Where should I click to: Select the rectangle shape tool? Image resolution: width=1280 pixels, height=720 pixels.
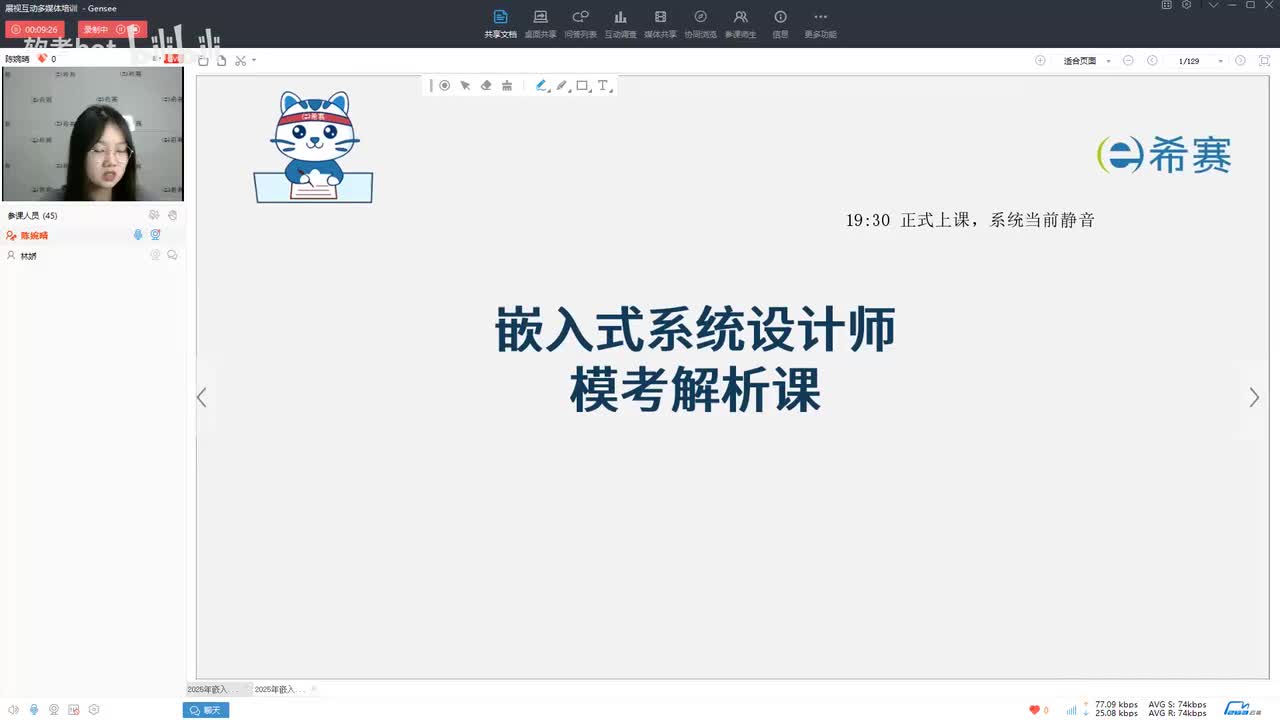[x=583, y=86]
